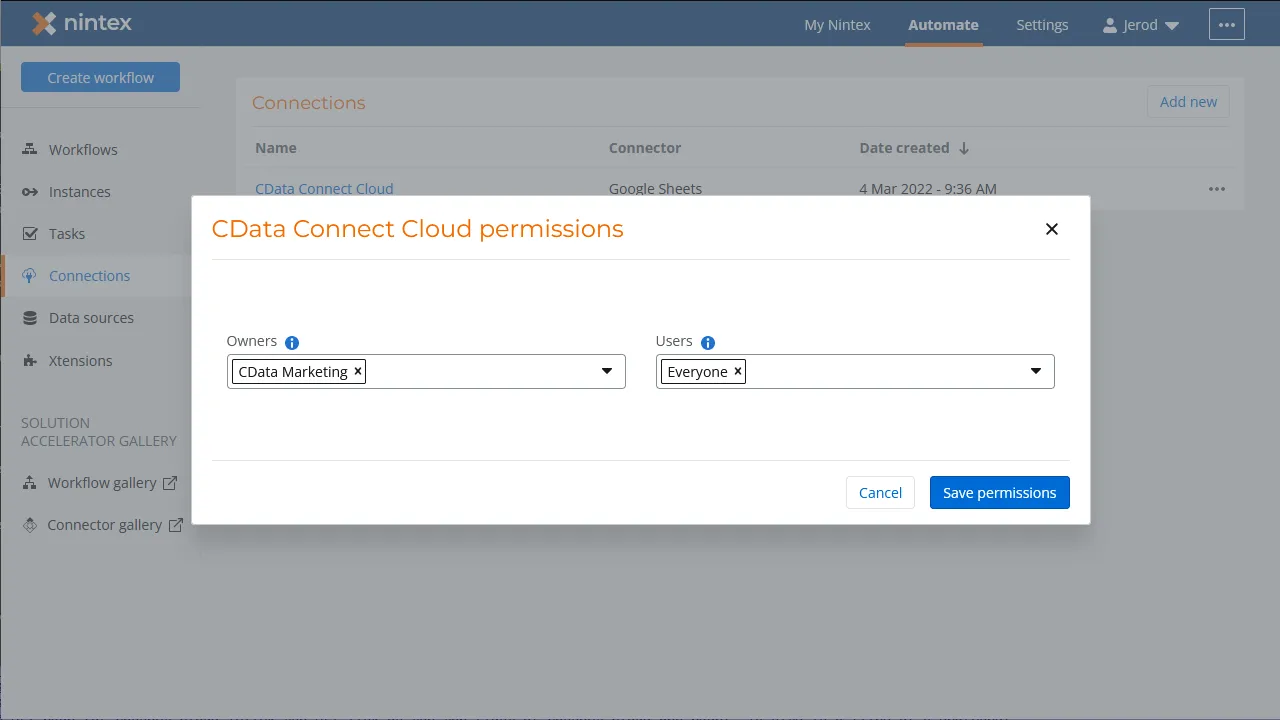This screenshot has height=720, width=1280.
Task: Open the CData Connect Cloud link
Action: pyautogui.click(x=324, y=188)
